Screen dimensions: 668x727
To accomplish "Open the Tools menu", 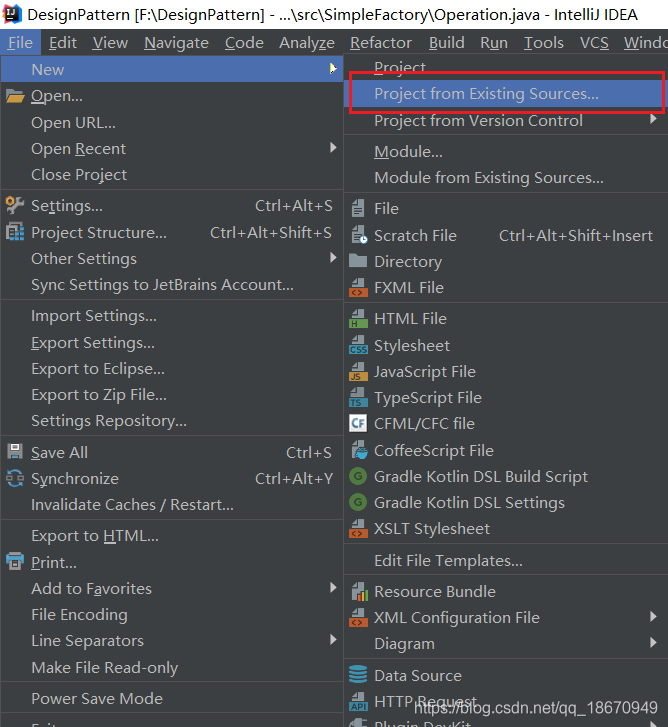I will (544, 43).
